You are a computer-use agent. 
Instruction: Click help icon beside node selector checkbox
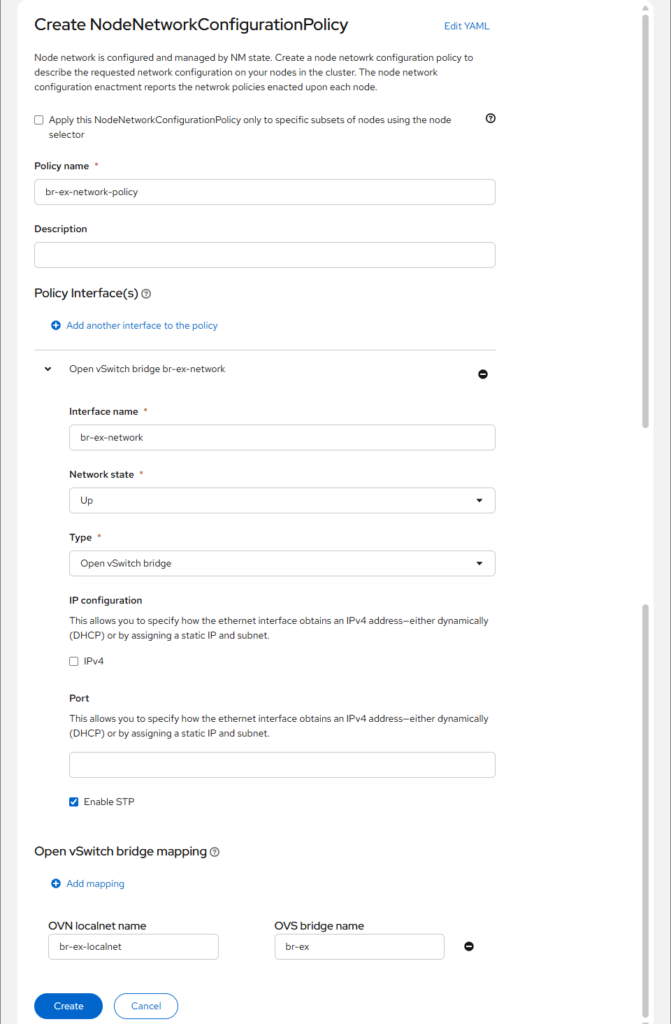coord(490,118)
